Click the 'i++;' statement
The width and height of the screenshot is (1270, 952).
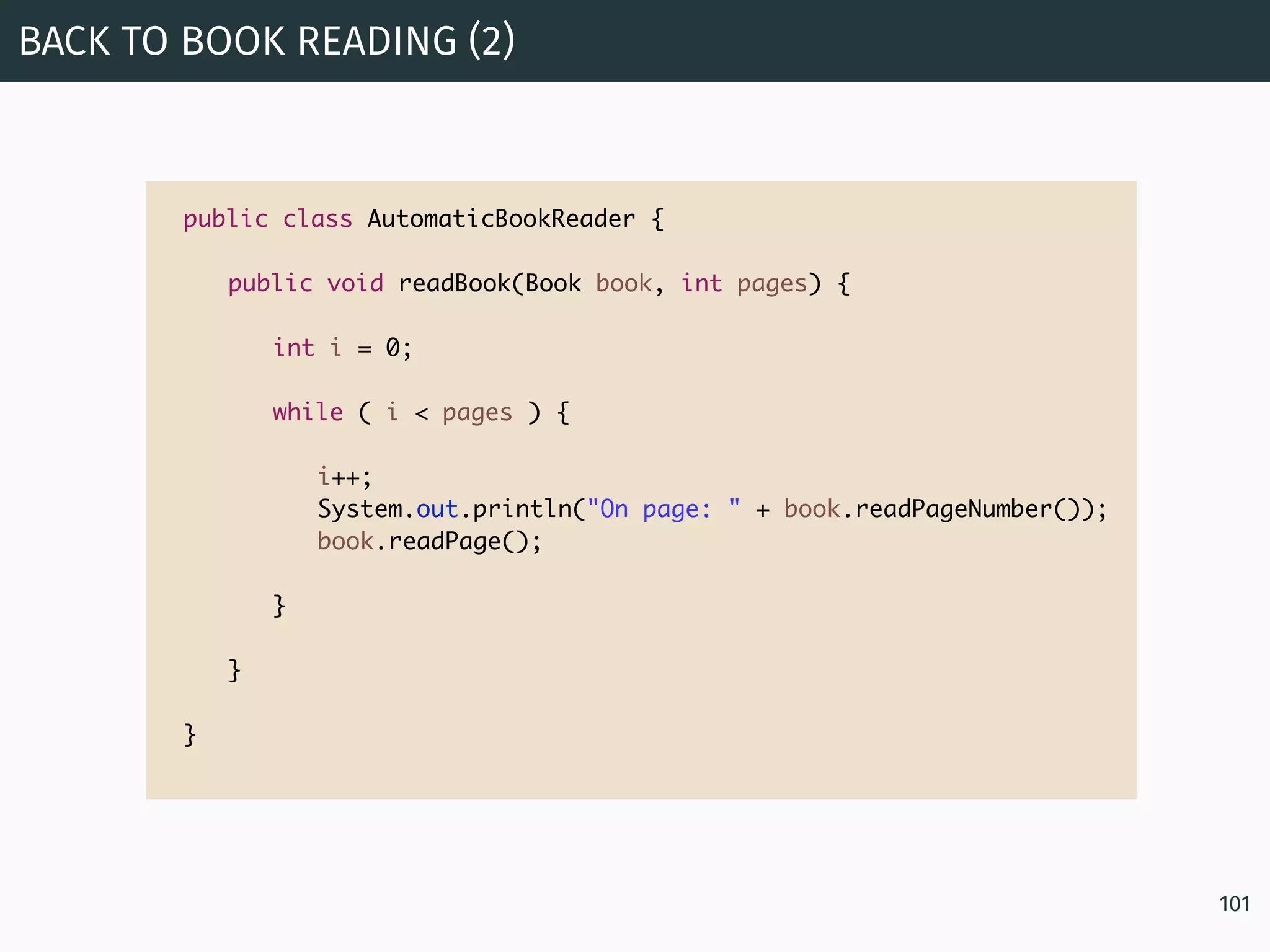(344, 477)
